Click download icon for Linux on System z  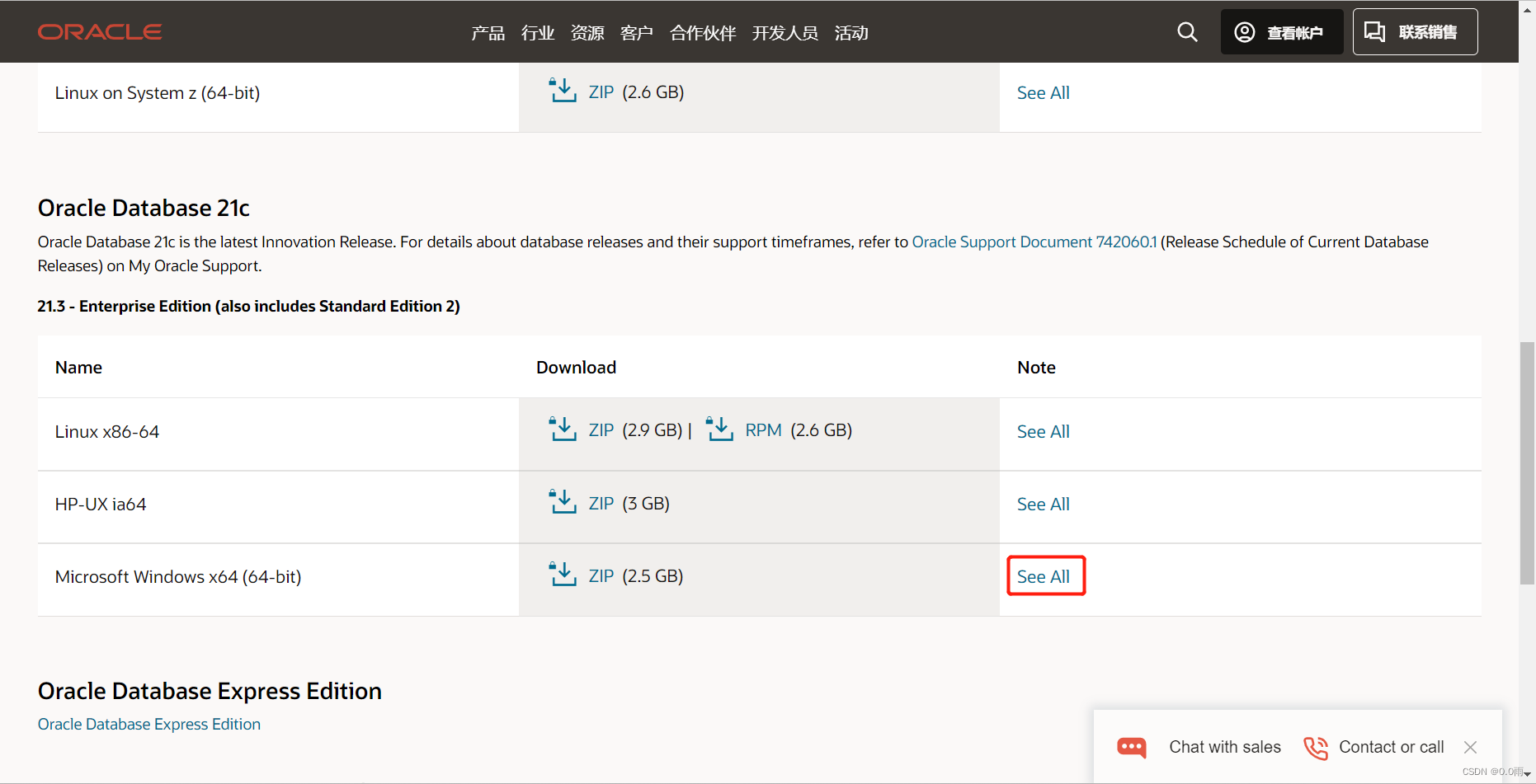coord(563,90)
